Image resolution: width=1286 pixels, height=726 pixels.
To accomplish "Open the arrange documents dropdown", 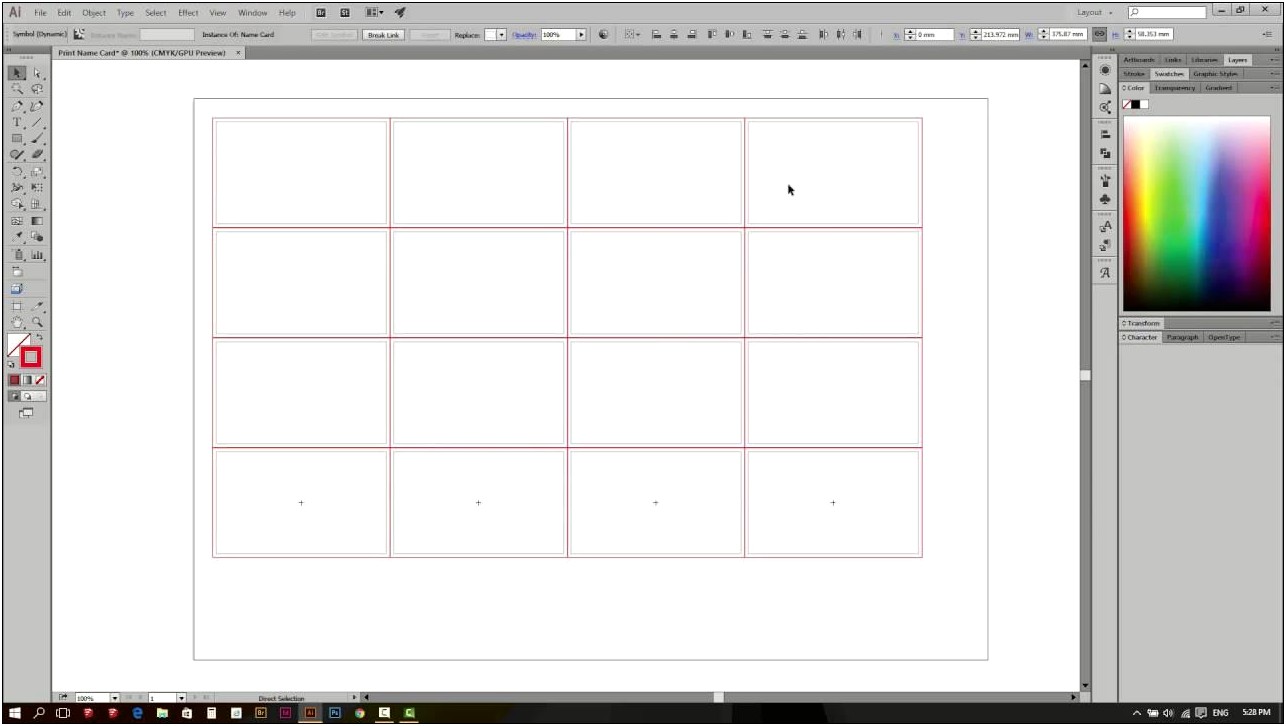I will [374, 13].
